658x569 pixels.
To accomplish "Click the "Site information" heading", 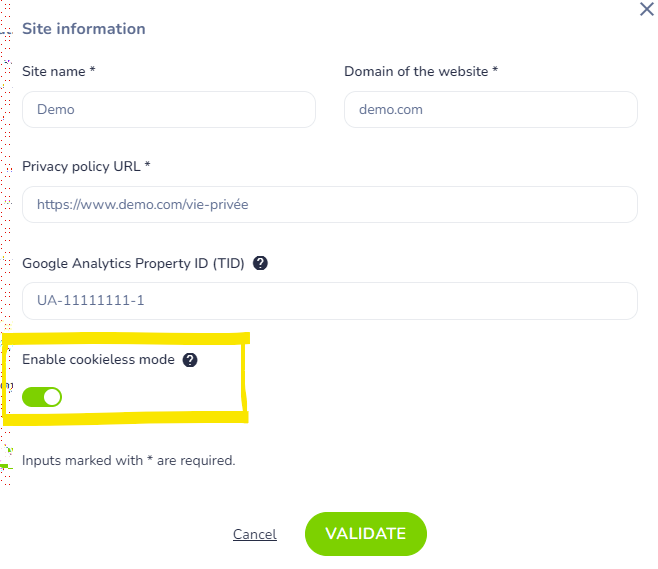I will coord(84,29).
